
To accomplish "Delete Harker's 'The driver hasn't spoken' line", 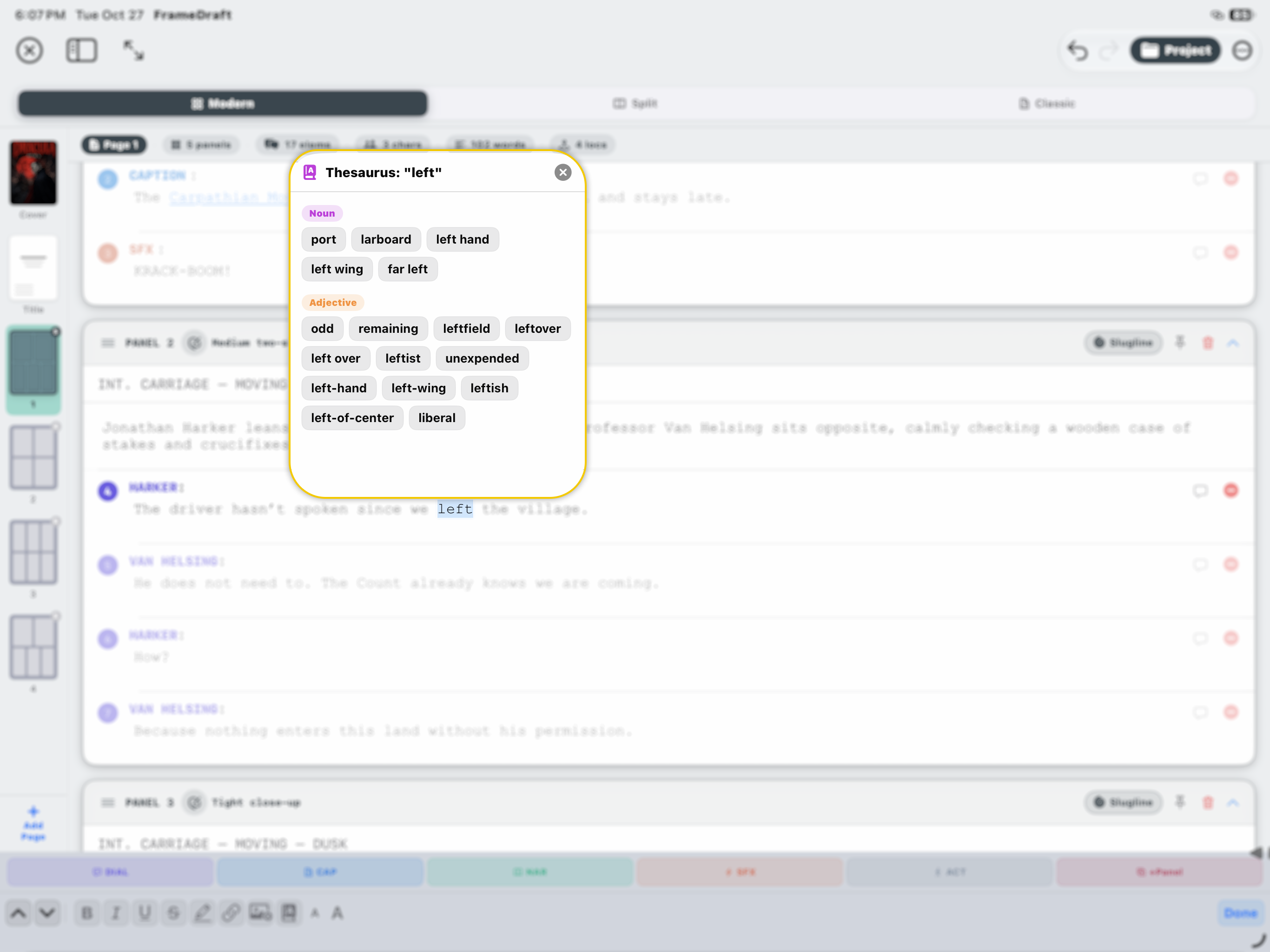I will pos(1230,490).
